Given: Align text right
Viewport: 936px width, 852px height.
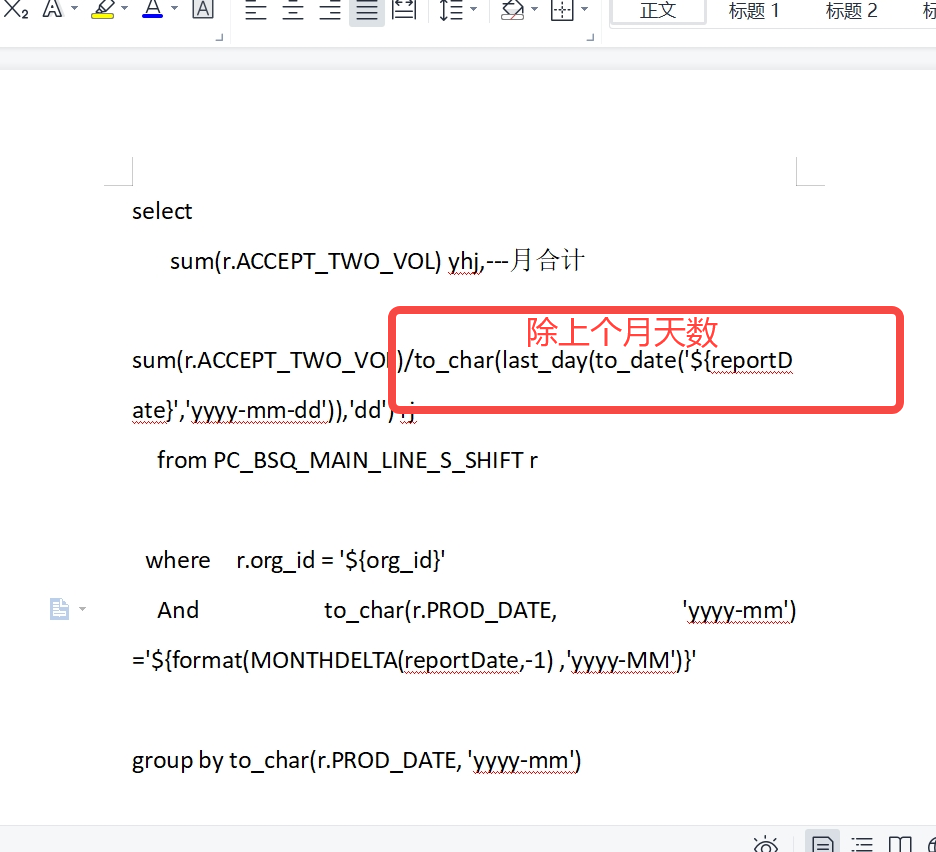Looking at the screenshot, I should click(x=330, y=10).
